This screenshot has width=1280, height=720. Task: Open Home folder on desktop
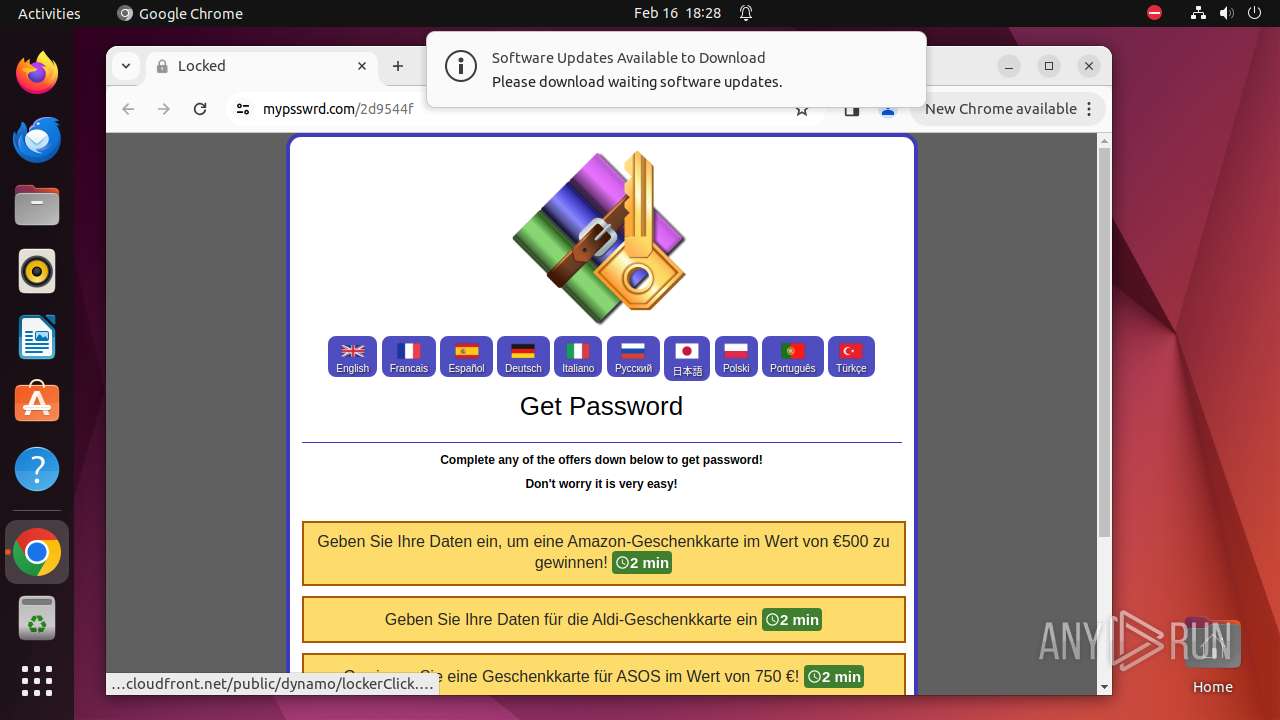(x=1212, y=655)
